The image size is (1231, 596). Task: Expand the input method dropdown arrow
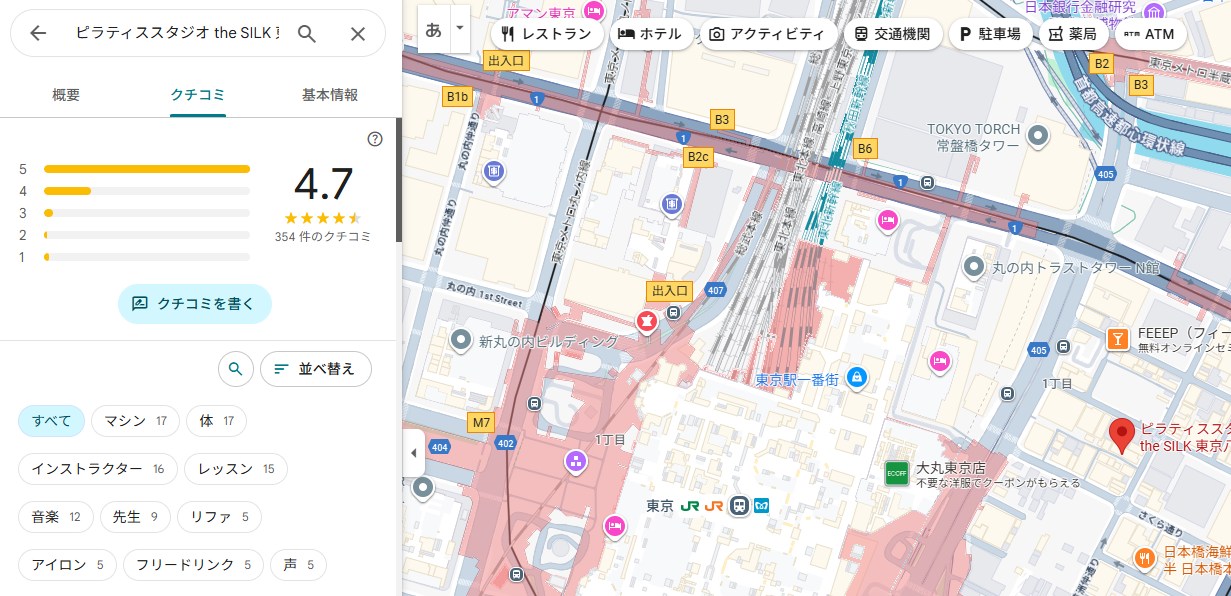(x=460, y=29)
